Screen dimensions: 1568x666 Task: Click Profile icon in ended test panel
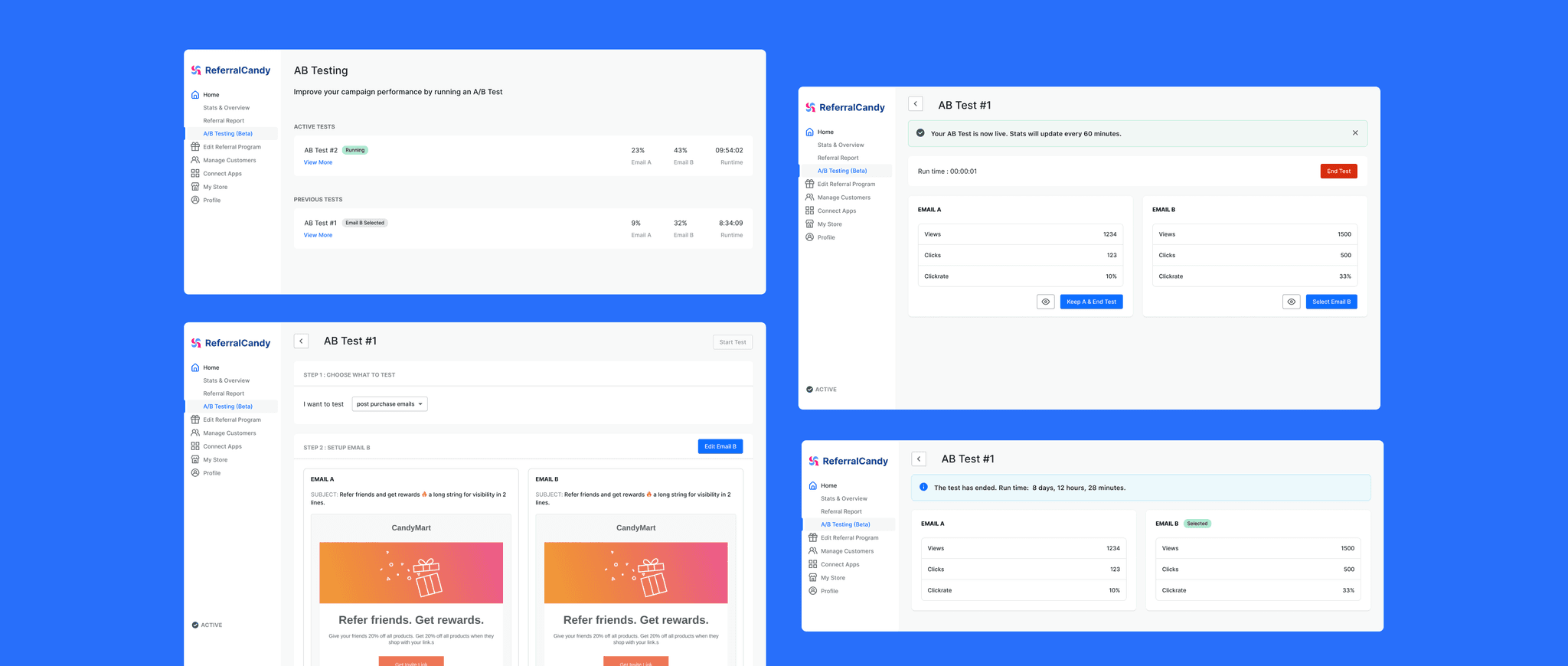point(813,591)
